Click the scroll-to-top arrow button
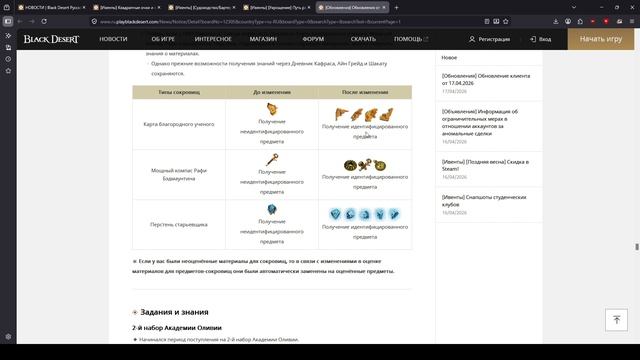 coord(616,320)
